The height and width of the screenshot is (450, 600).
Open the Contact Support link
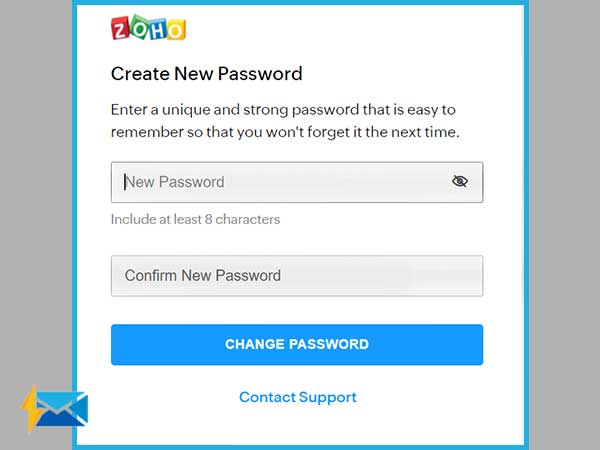coord(298,397)
